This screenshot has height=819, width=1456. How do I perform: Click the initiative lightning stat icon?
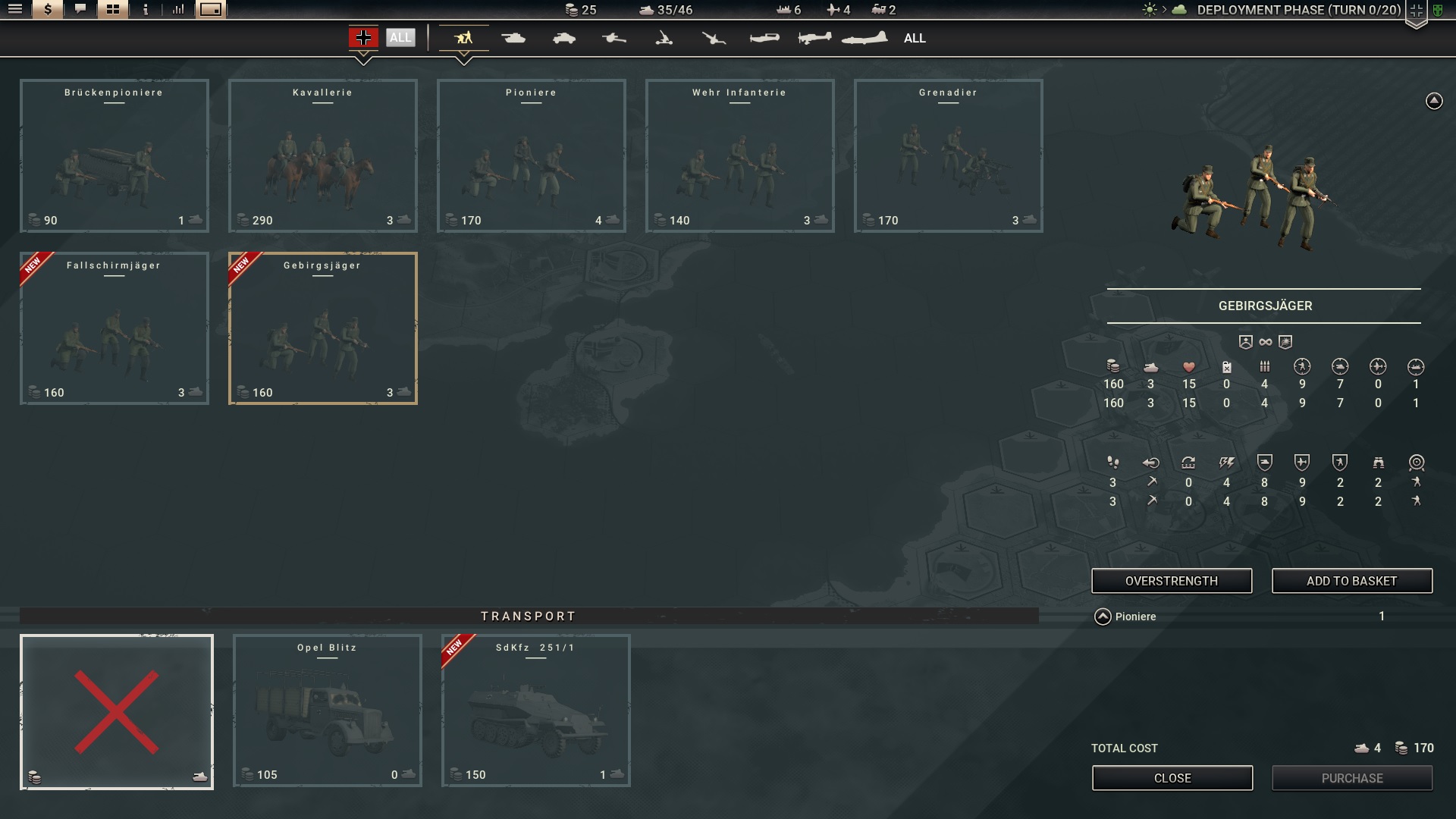pyautogui.click(x=1226, y=463)
